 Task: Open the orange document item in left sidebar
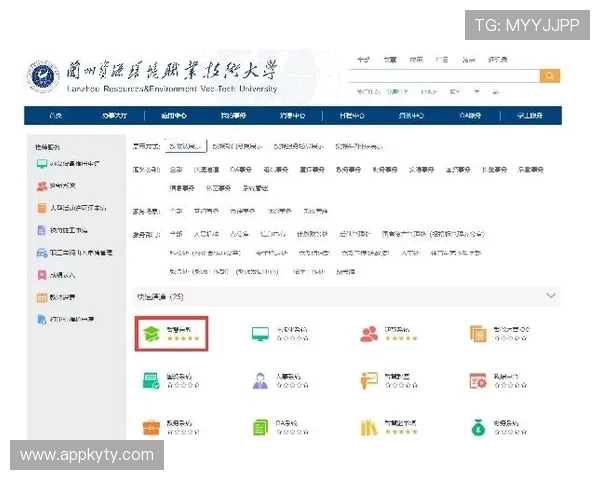pyautogui.click(x=72, y=208)
